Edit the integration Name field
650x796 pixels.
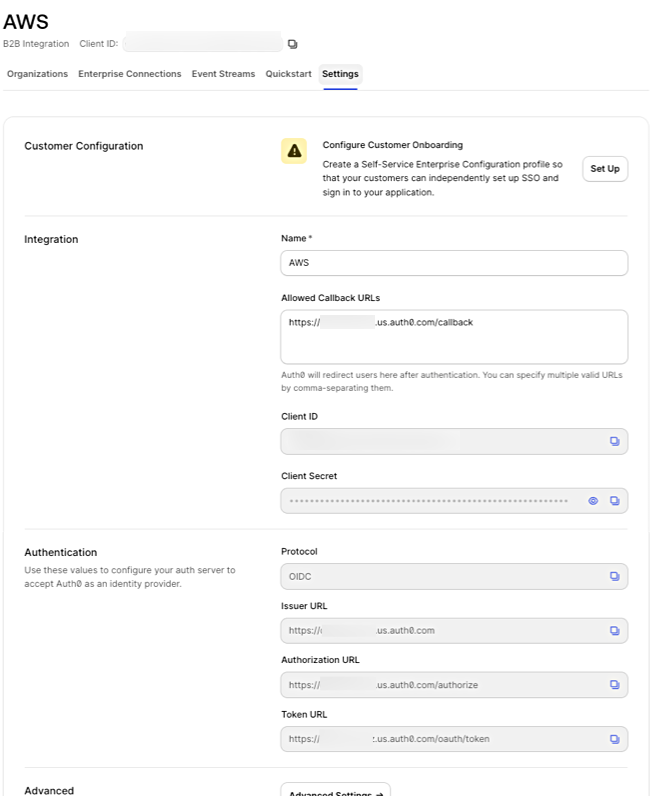point(454,263)
